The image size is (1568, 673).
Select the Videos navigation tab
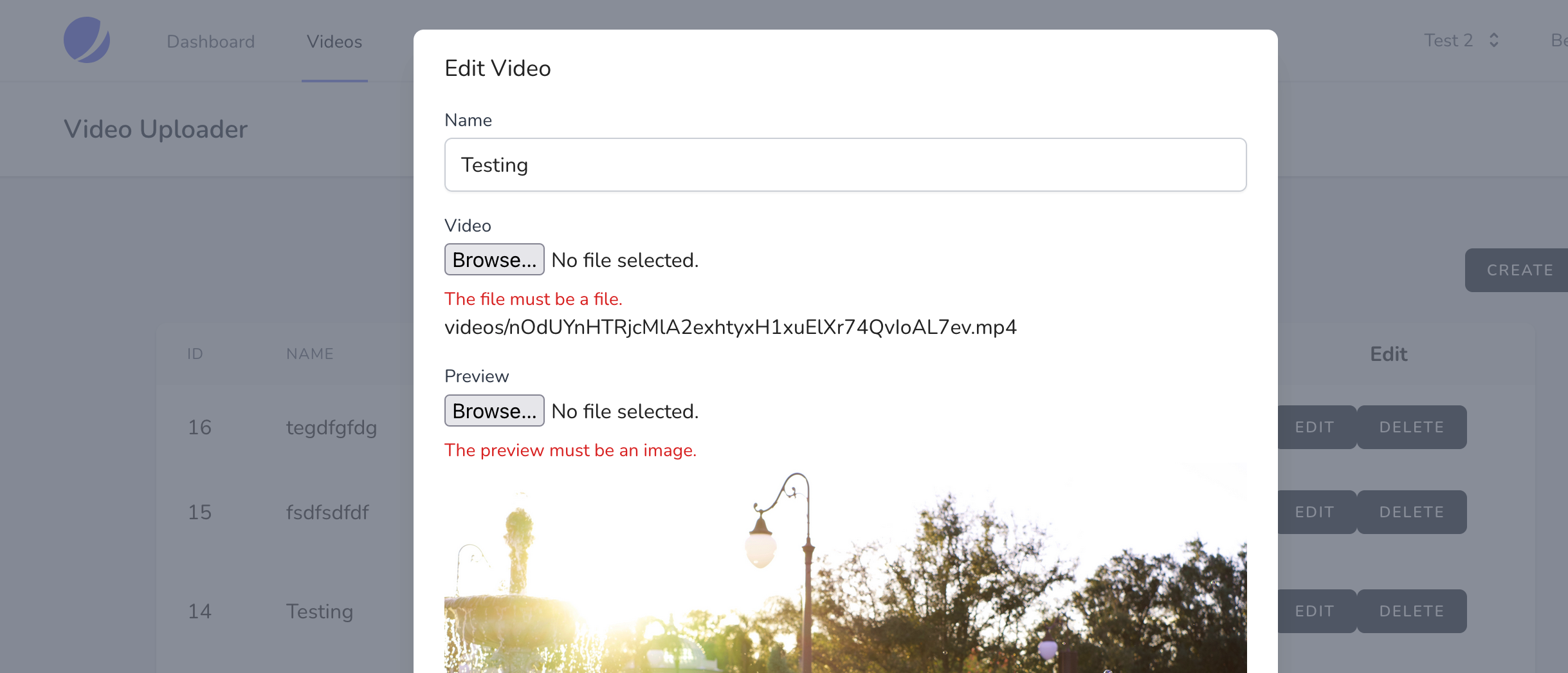pos(334,41)
